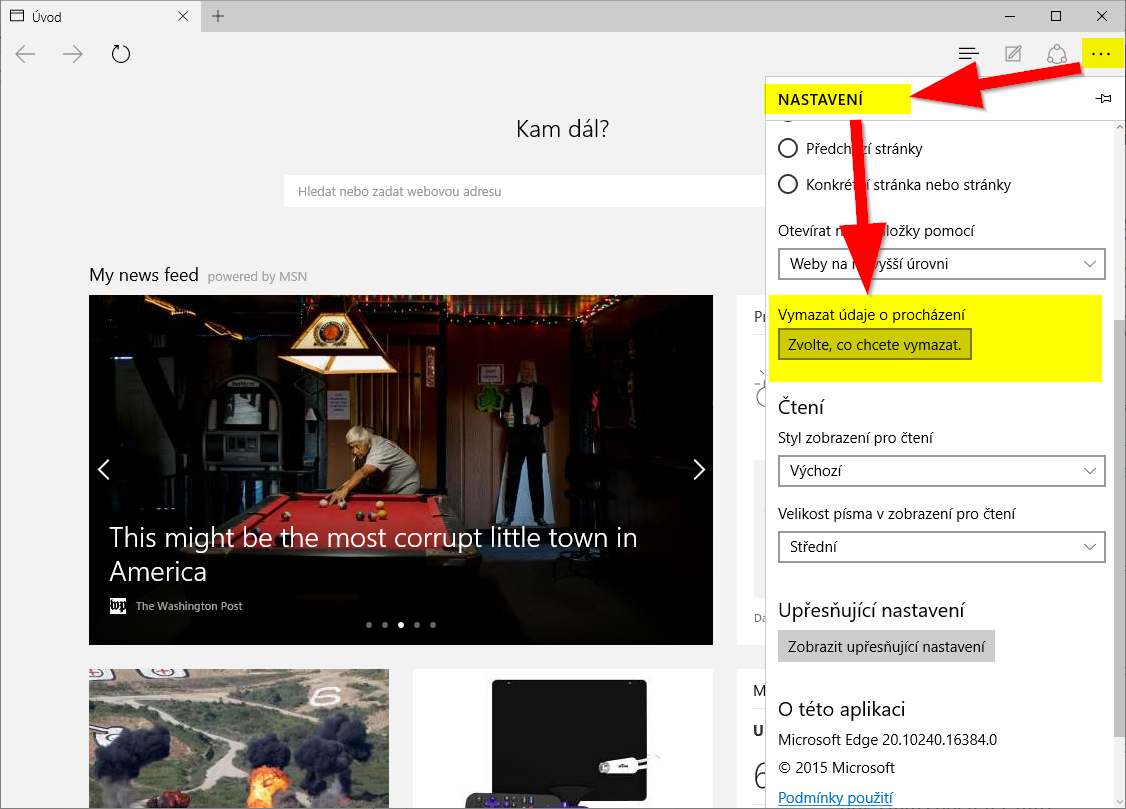Pin the Nastavení settings pane

point(1104,98)
